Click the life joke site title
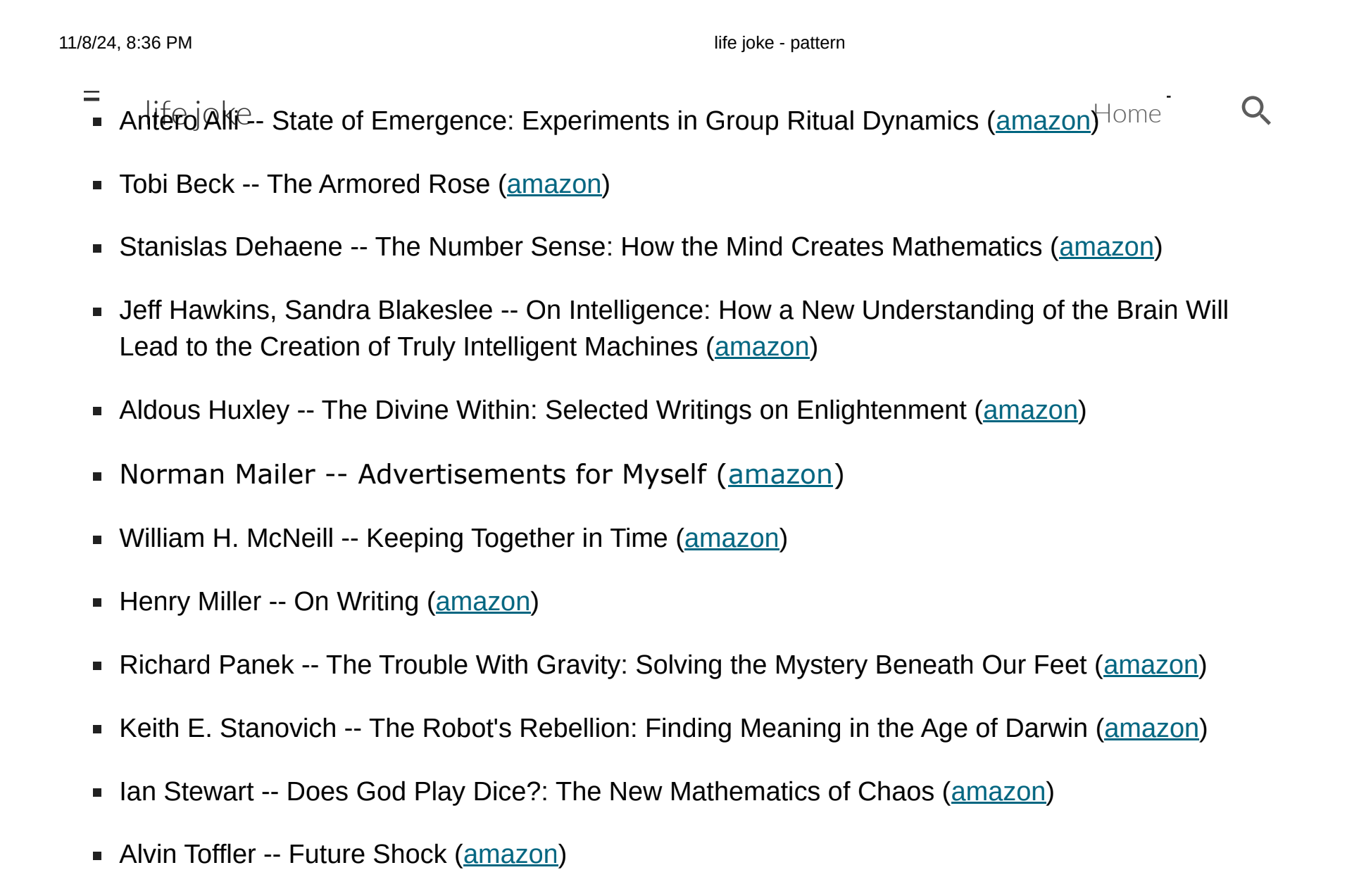The width and height of the screenshot is (1359, 896). [198, 113]
